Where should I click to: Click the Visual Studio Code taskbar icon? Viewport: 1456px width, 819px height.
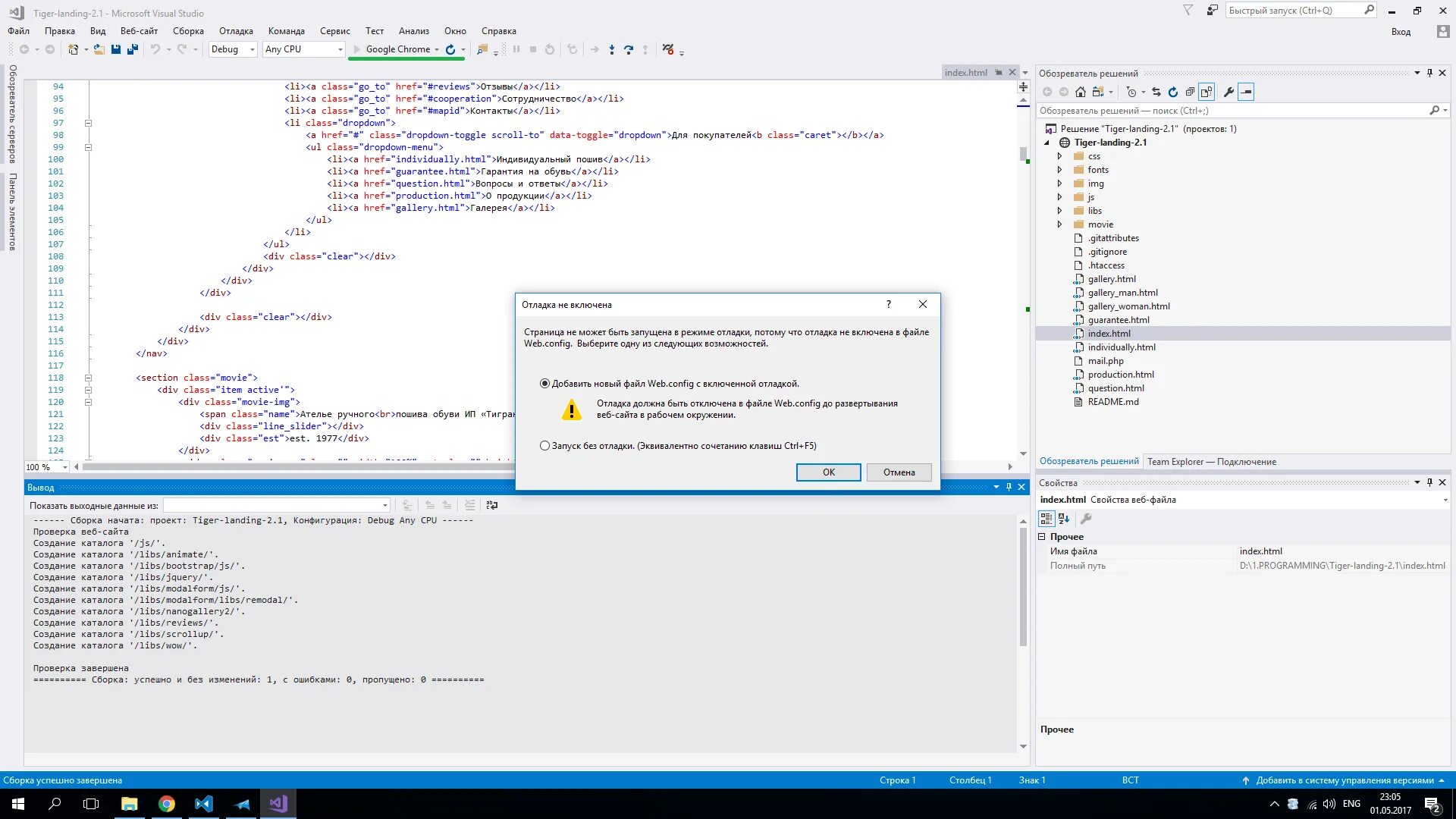pos(204,804)
